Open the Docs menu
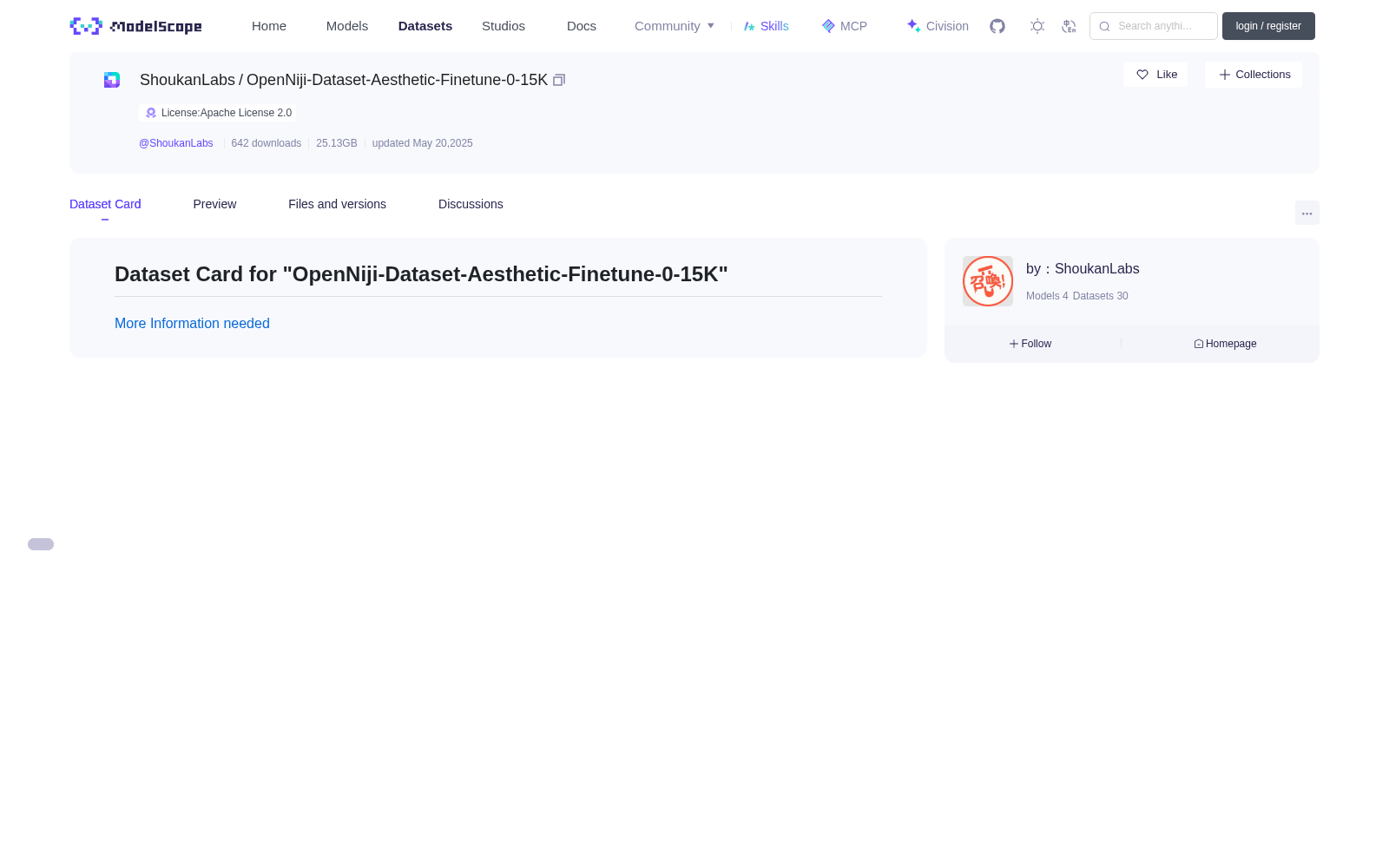The height and width of the screenshot is (868, 1389). click(x=582, y=26)
